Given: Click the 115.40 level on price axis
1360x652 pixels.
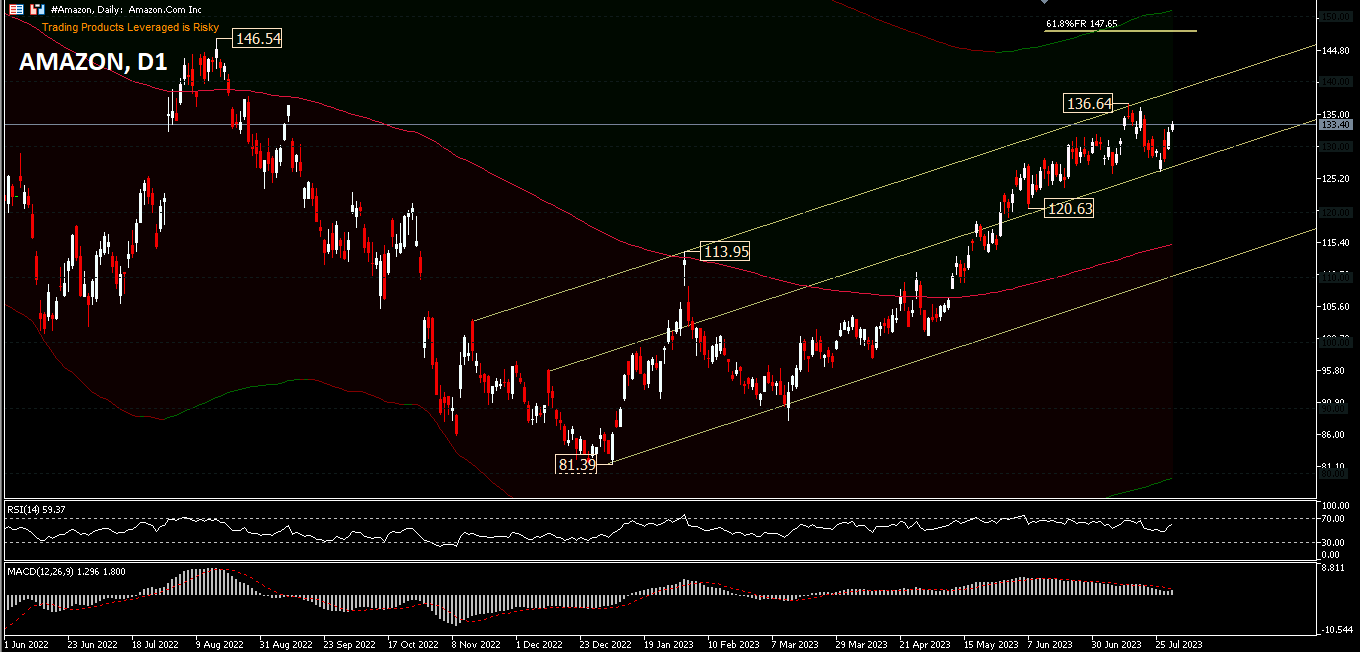Looking at the screenshot, I should point(1334,242).
